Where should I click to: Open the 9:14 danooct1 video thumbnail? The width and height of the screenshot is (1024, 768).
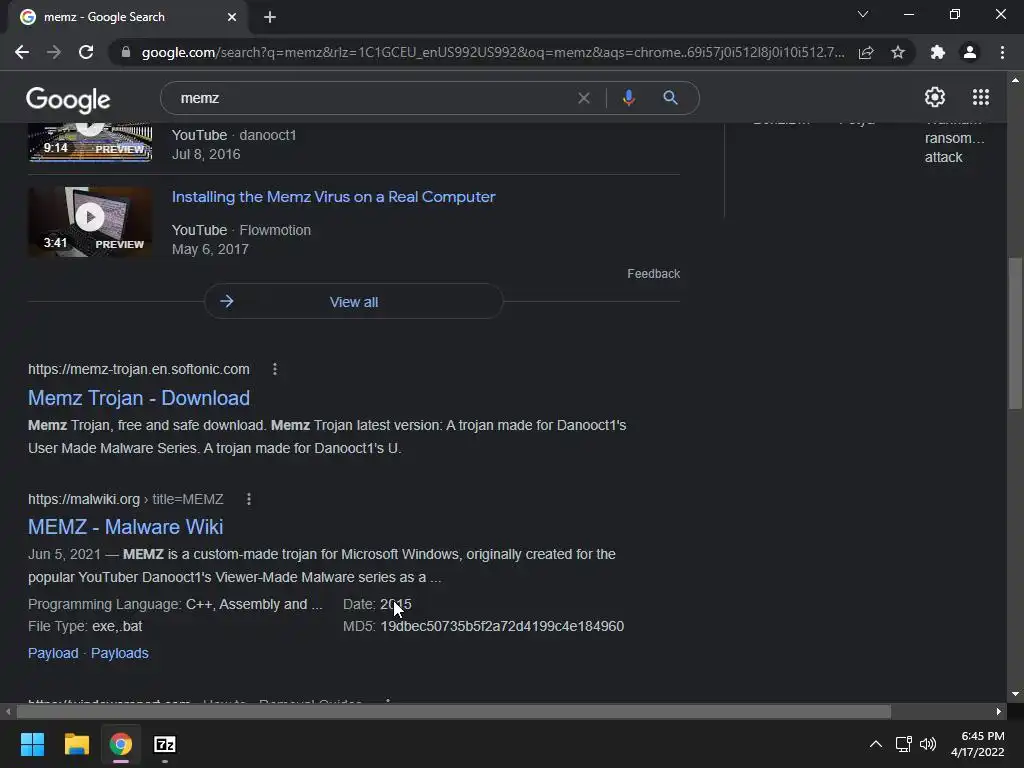coord(90,142)
